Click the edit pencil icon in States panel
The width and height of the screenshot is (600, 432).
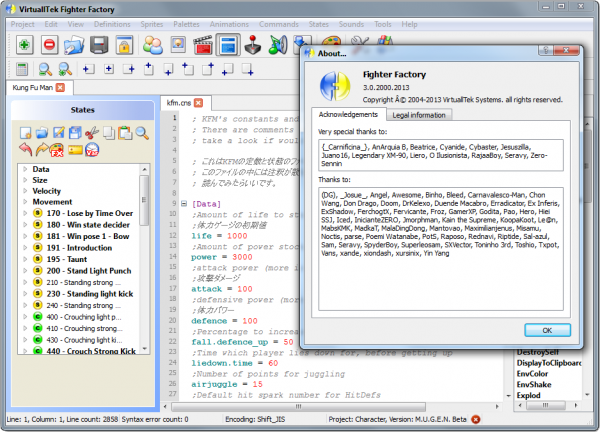(59, 132)
